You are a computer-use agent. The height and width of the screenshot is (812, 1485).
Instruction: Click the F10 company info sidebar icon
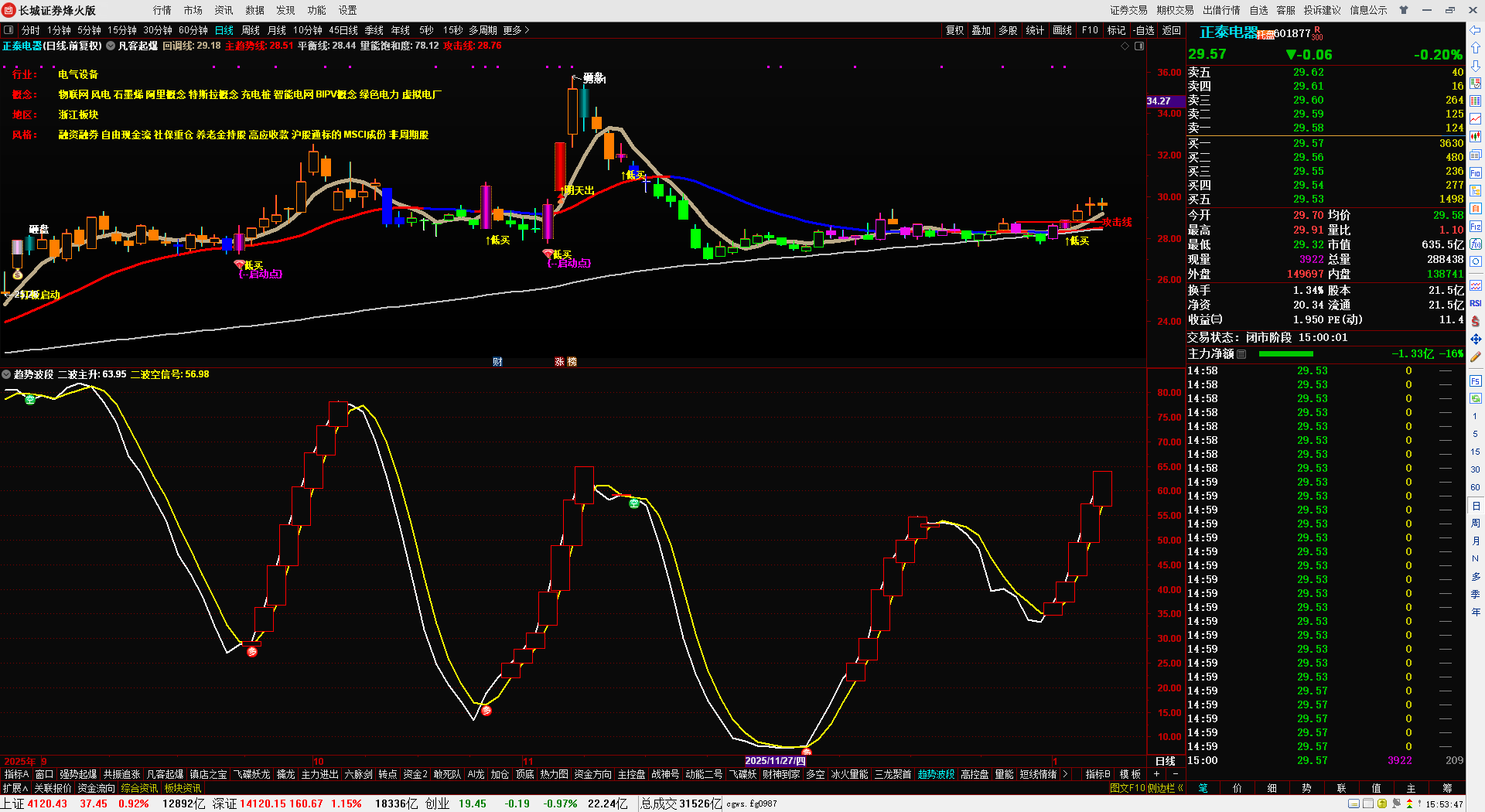(x=1476, y=173)
